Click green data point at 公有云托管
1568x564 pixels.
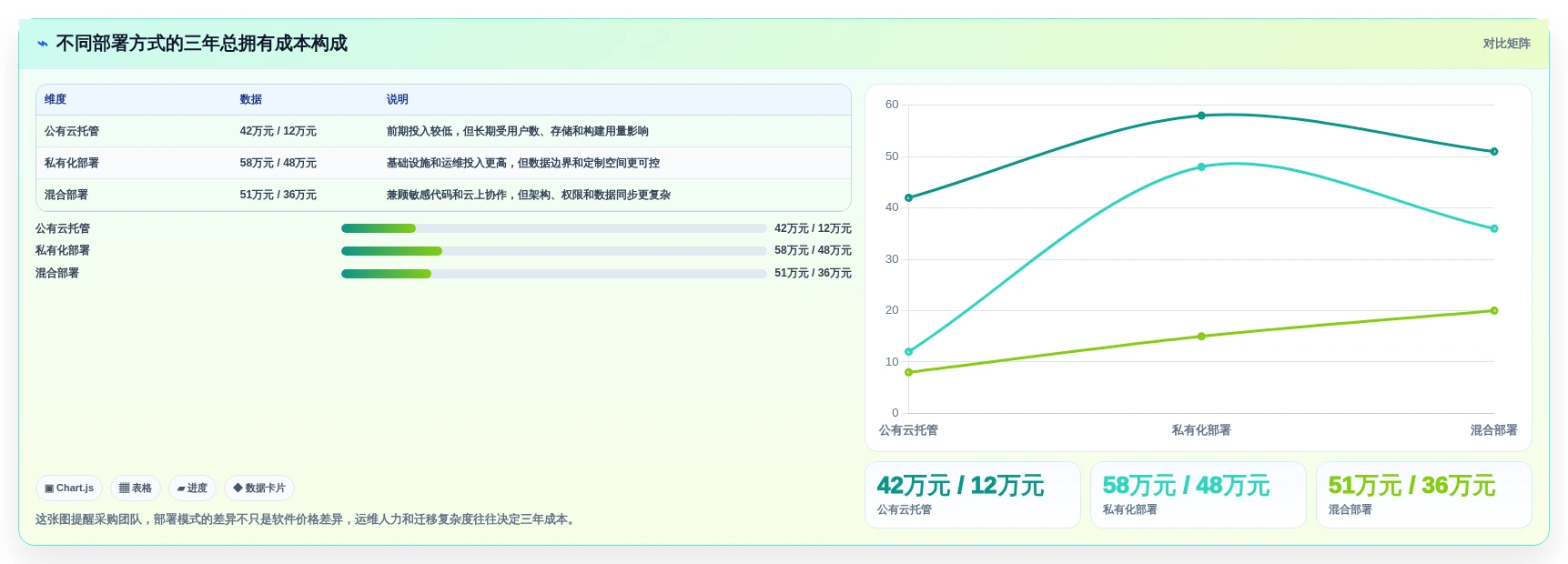coord(908,373)
